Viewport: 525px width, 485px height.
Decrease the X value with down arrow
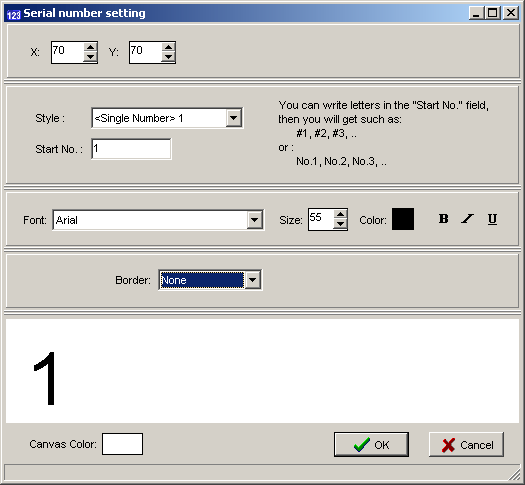(x=90, y=57)
